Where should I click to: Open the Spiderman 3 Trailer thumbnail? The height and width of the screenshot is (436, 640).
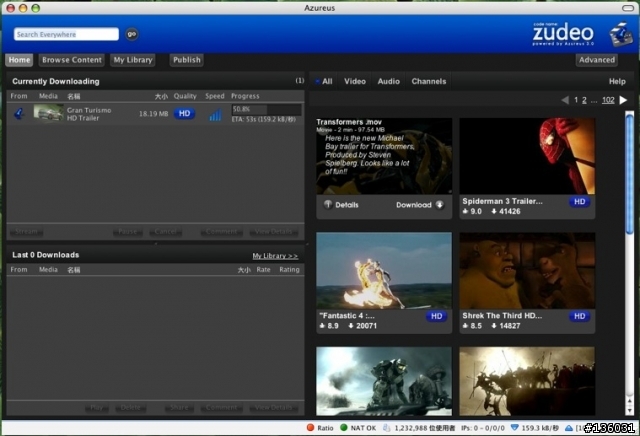[527, 156]
